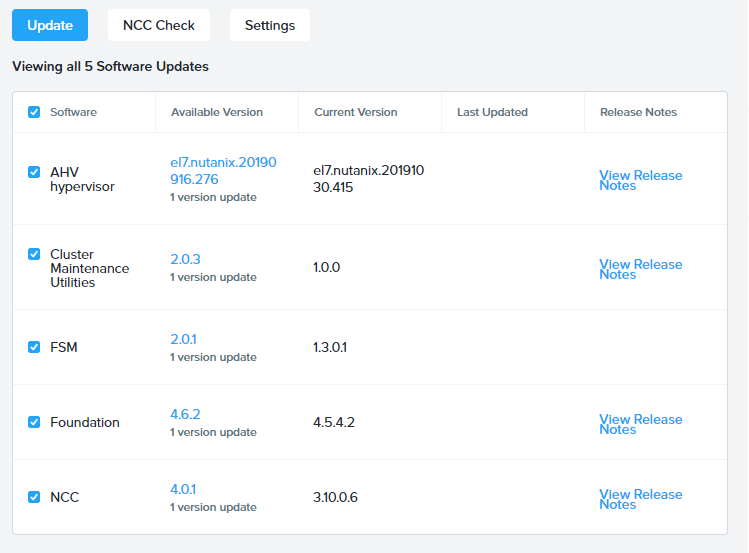Open the NCC Check tab
This screenshot has width=749, height=553.
[159, 25]
